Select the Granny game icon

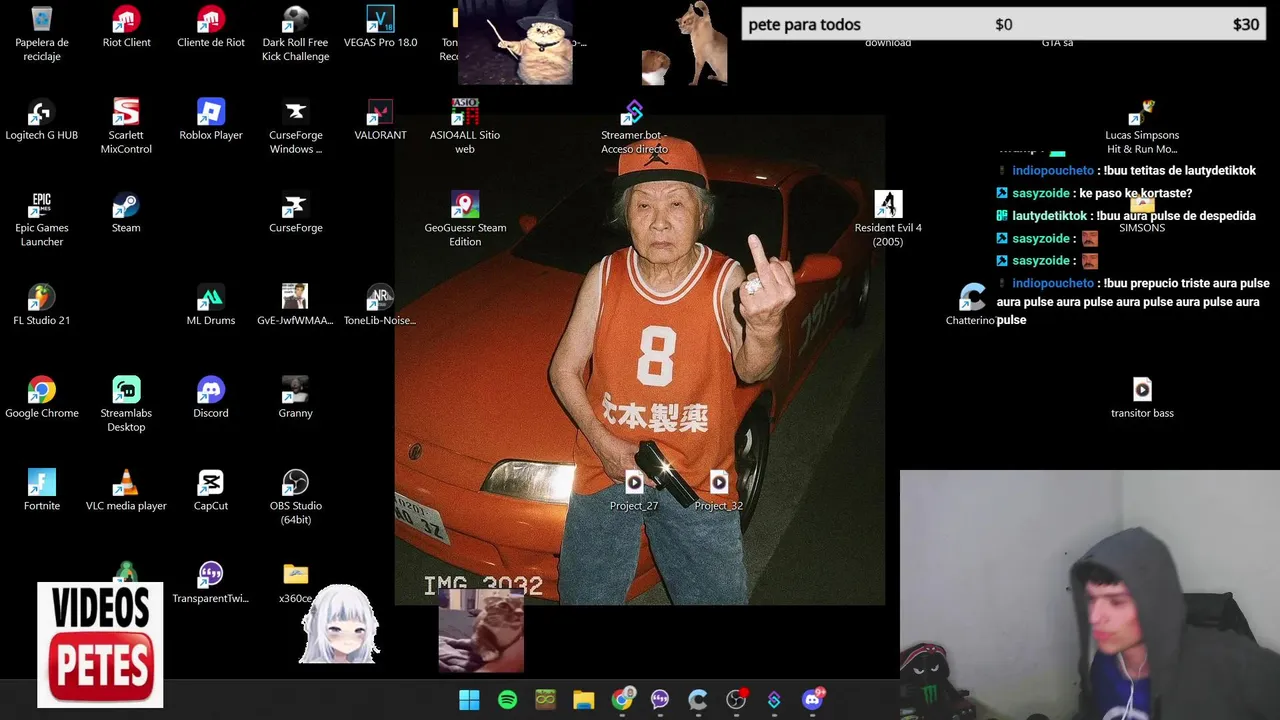(295, 398)
